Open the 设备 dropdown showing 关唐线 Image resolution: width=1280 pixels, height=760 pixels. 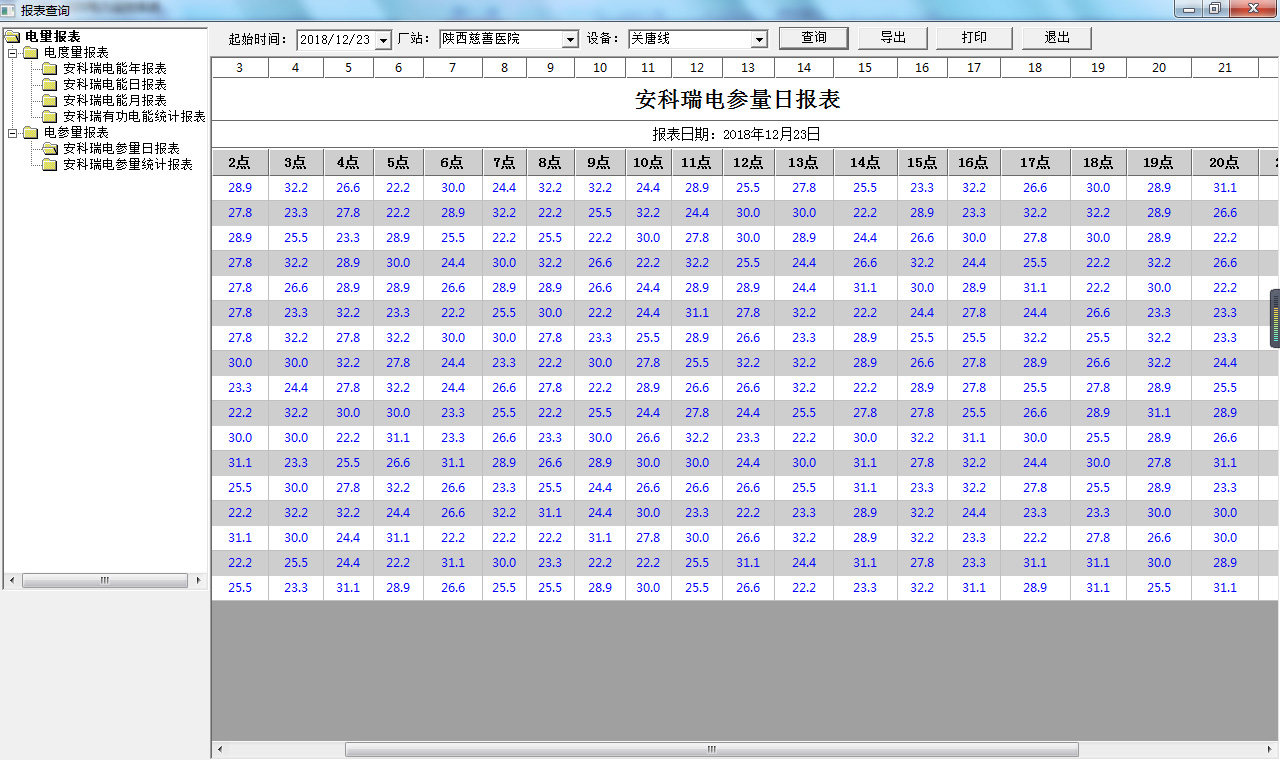(x=759, y=40)
